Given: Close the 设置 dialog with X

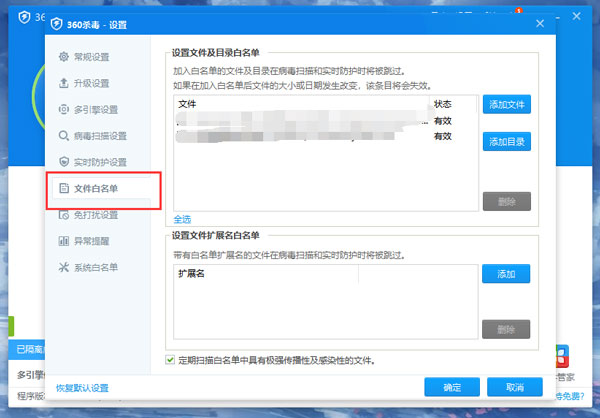Looking at the screenshot, I should [x=540, y=24].
